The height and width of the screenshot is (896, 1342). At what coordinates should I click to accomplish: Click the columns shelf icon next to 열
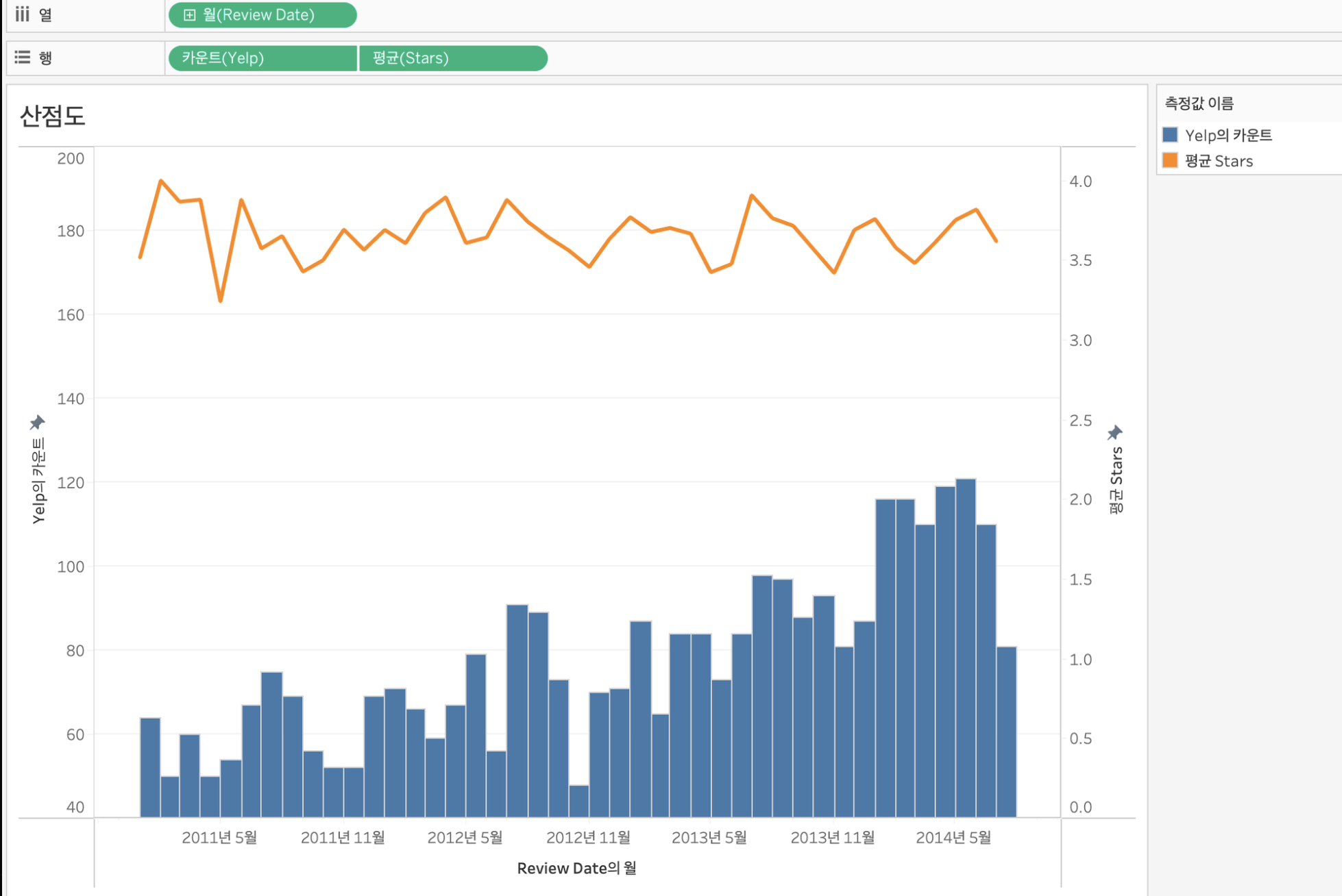23,14
